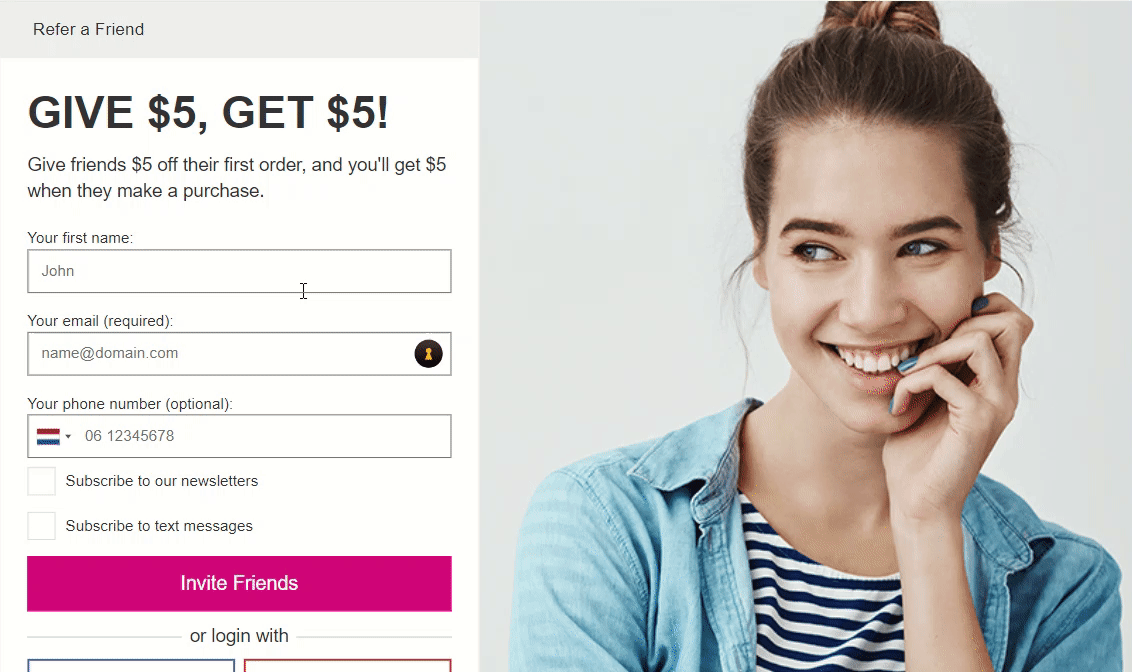Enable the Subscribe to our newsletters checkbox
This screenshot has width=1132, height=672.
(41, 481)
